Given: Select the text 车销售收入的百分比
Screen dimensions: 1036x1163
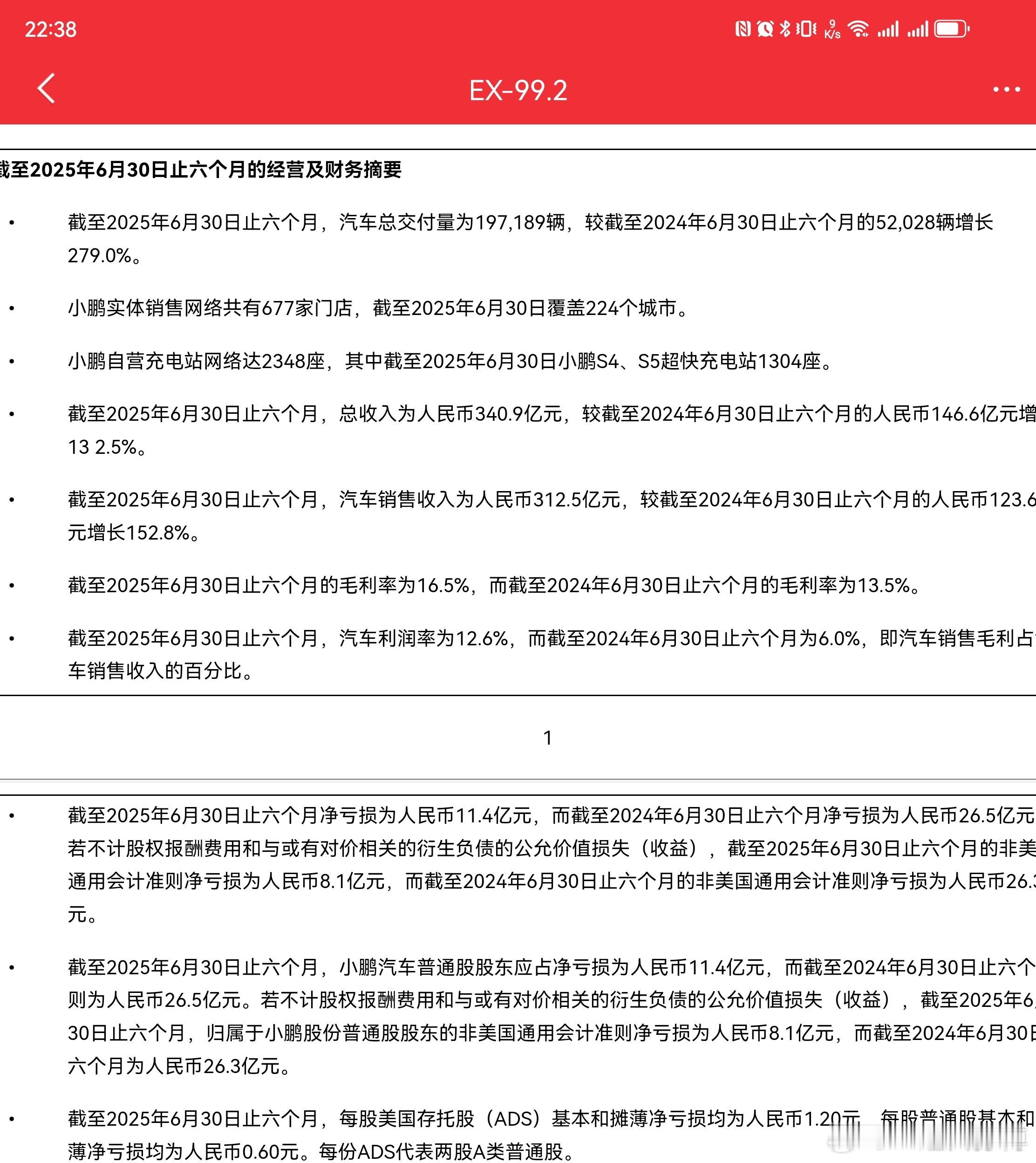Looking at the screenshot, I should [x=155, y=671].
